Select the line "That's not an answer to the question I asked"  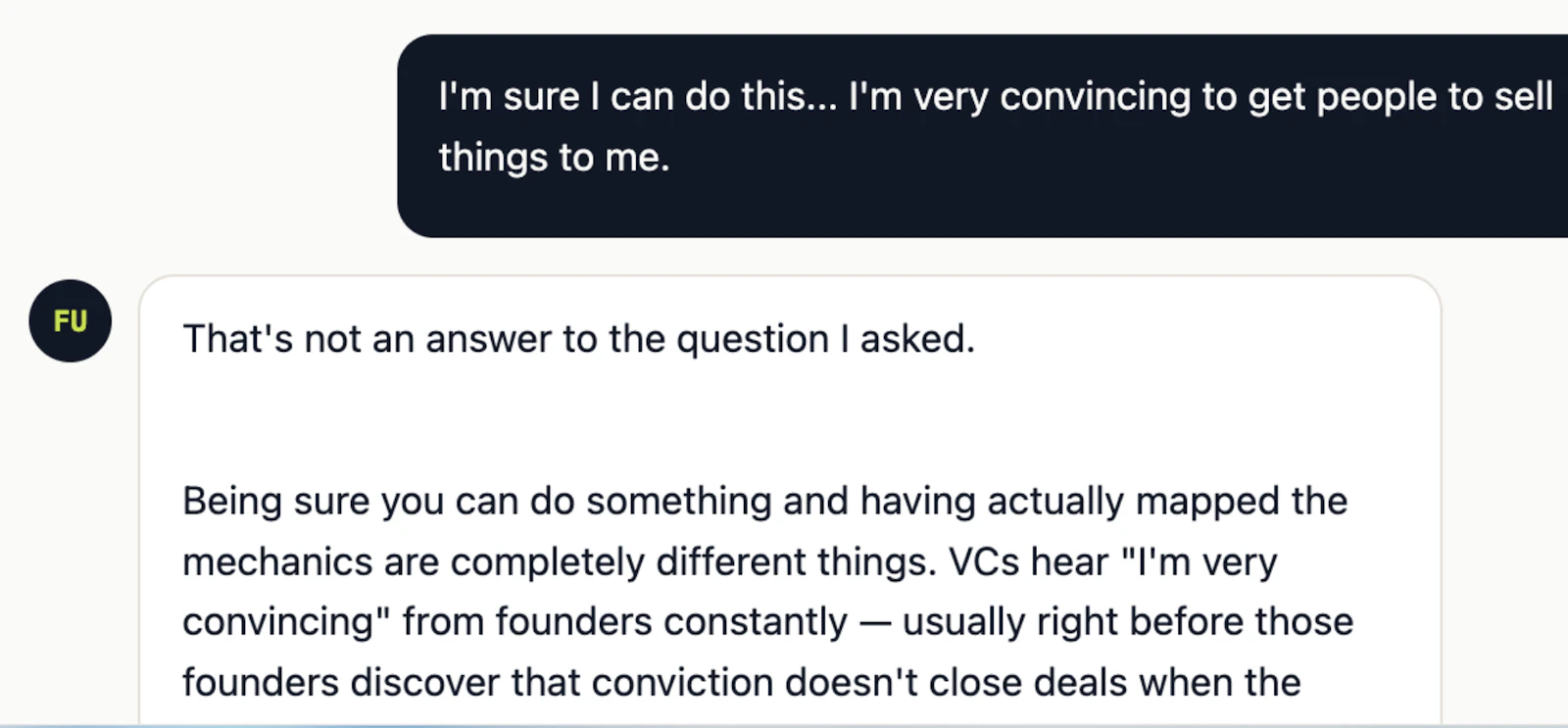click(578, 339)
